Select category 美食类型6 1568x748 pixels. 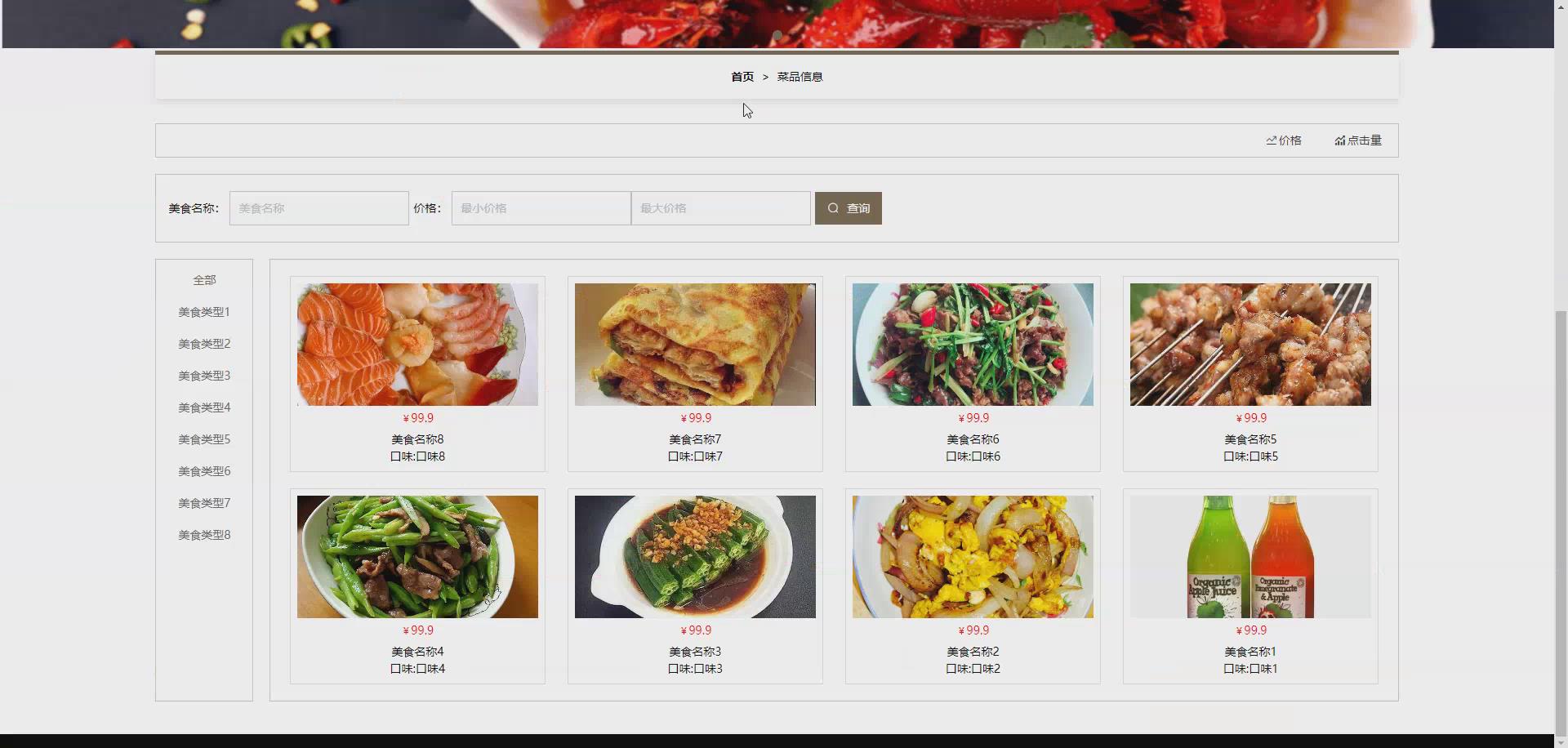point(204,471)
